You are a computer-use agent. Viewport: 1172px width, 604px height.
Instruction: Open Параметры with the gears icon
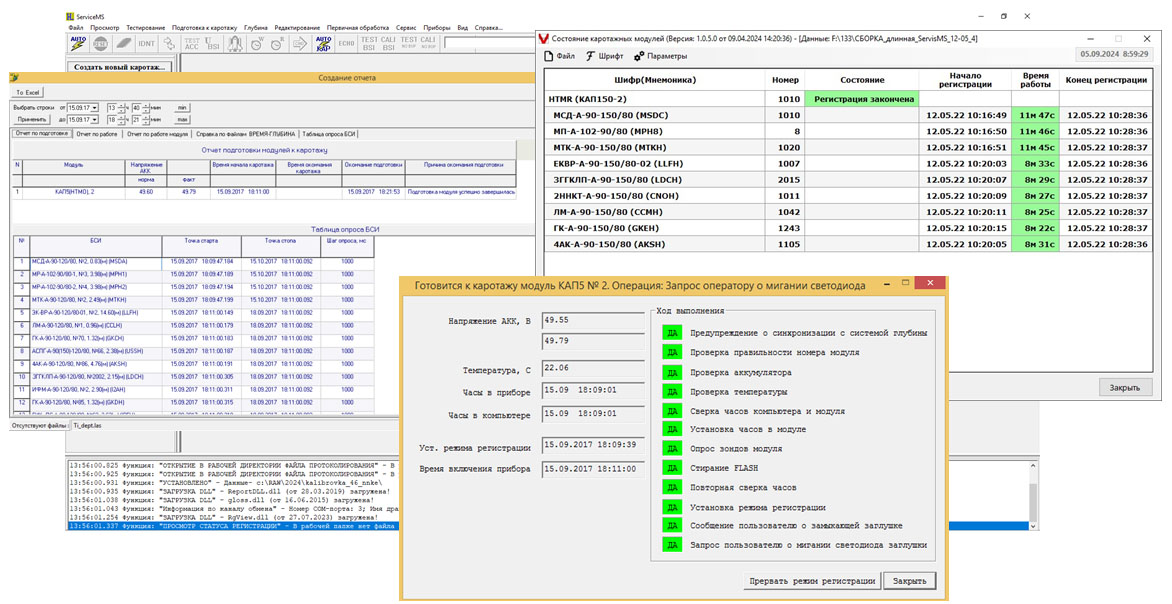660,56
